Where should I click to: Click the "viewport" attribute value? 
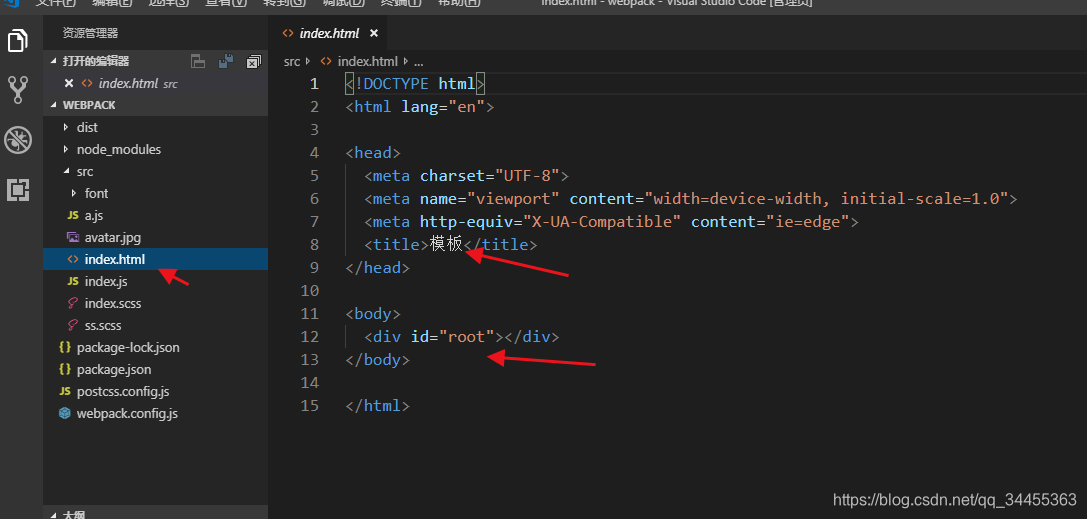pos(513,199)
